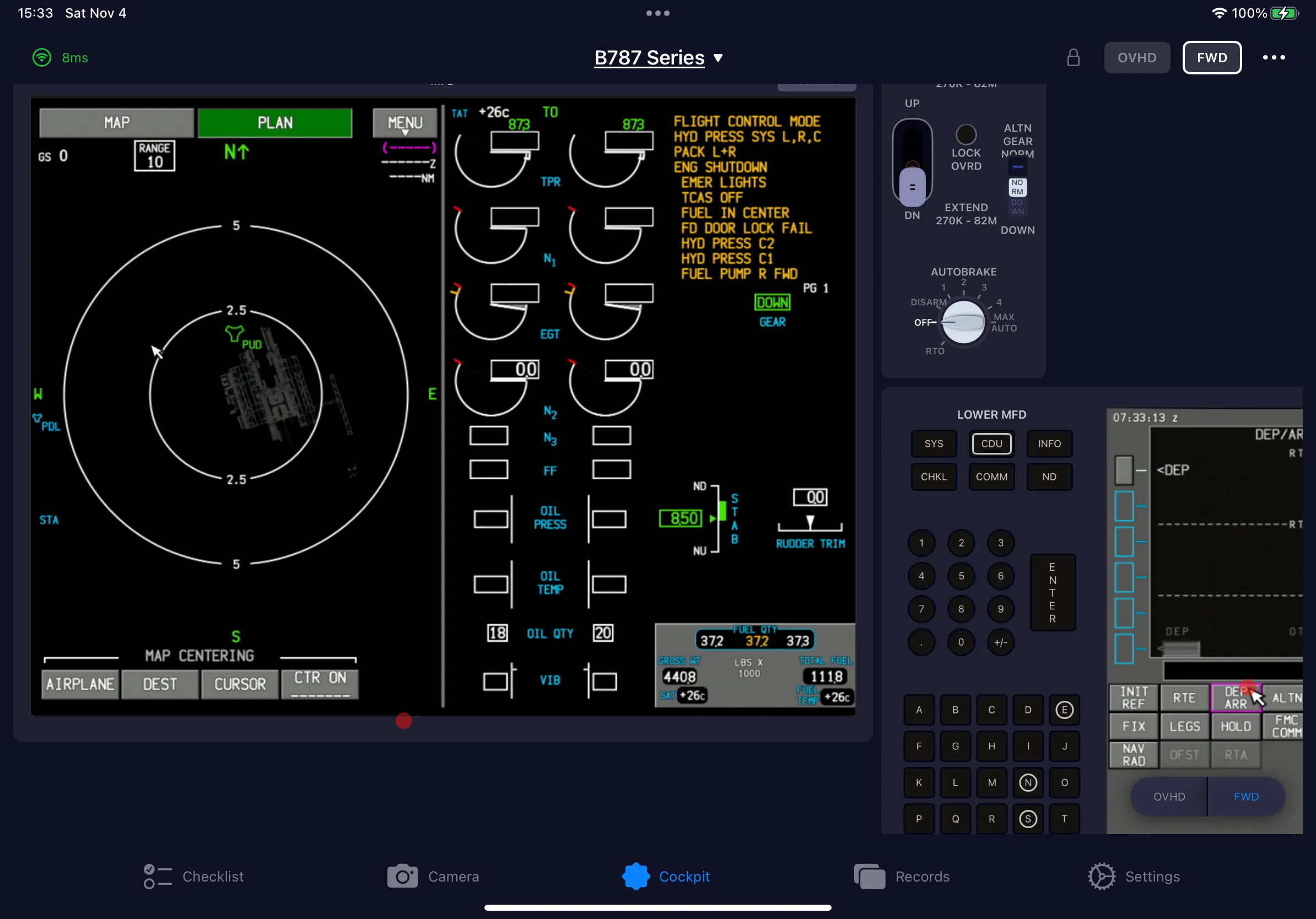Toggle the padlock lock icon
Image resolution: width=1316 pixels, height=919 pixels.
1073,57
